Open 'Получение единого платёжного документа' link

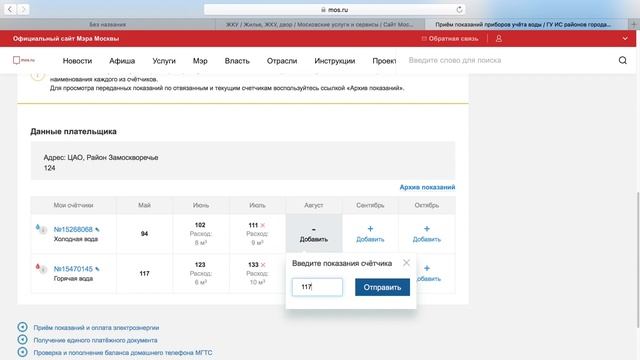coord(96,340)
